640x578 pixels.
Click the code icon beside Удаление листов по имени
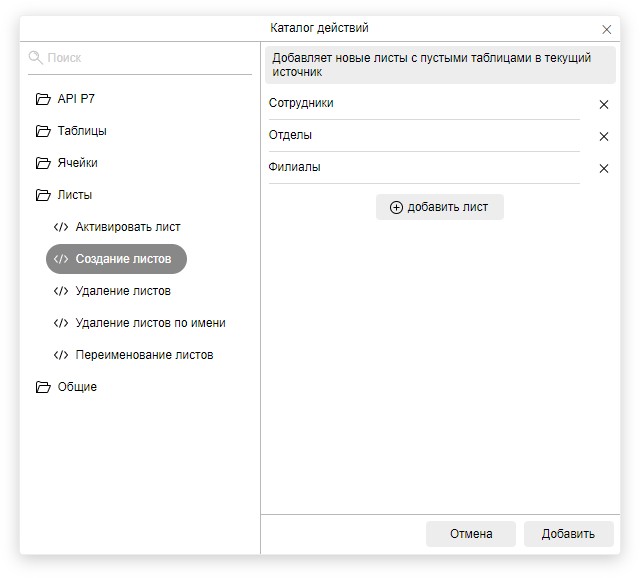(61, 323)
